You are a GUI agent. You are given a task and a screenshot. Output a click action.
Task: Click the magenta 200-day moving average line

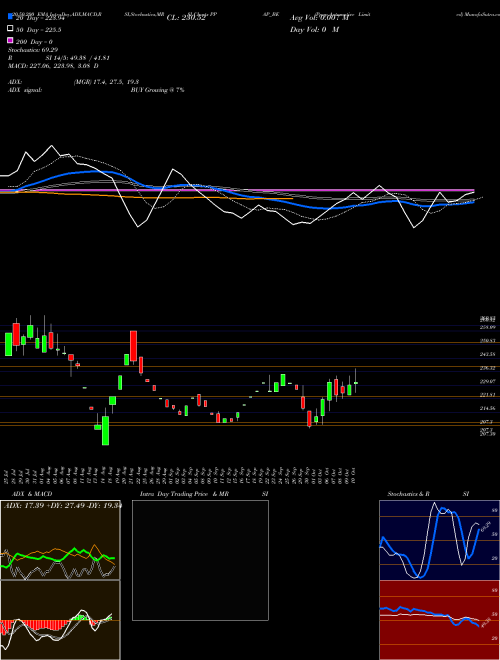click(x=237, y=191)
